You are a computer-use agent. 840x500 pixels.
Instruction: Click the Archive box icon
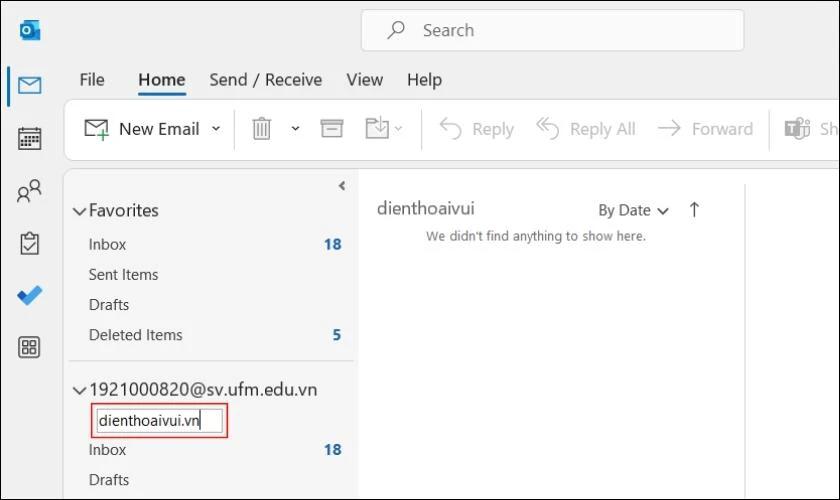point(332,129)
